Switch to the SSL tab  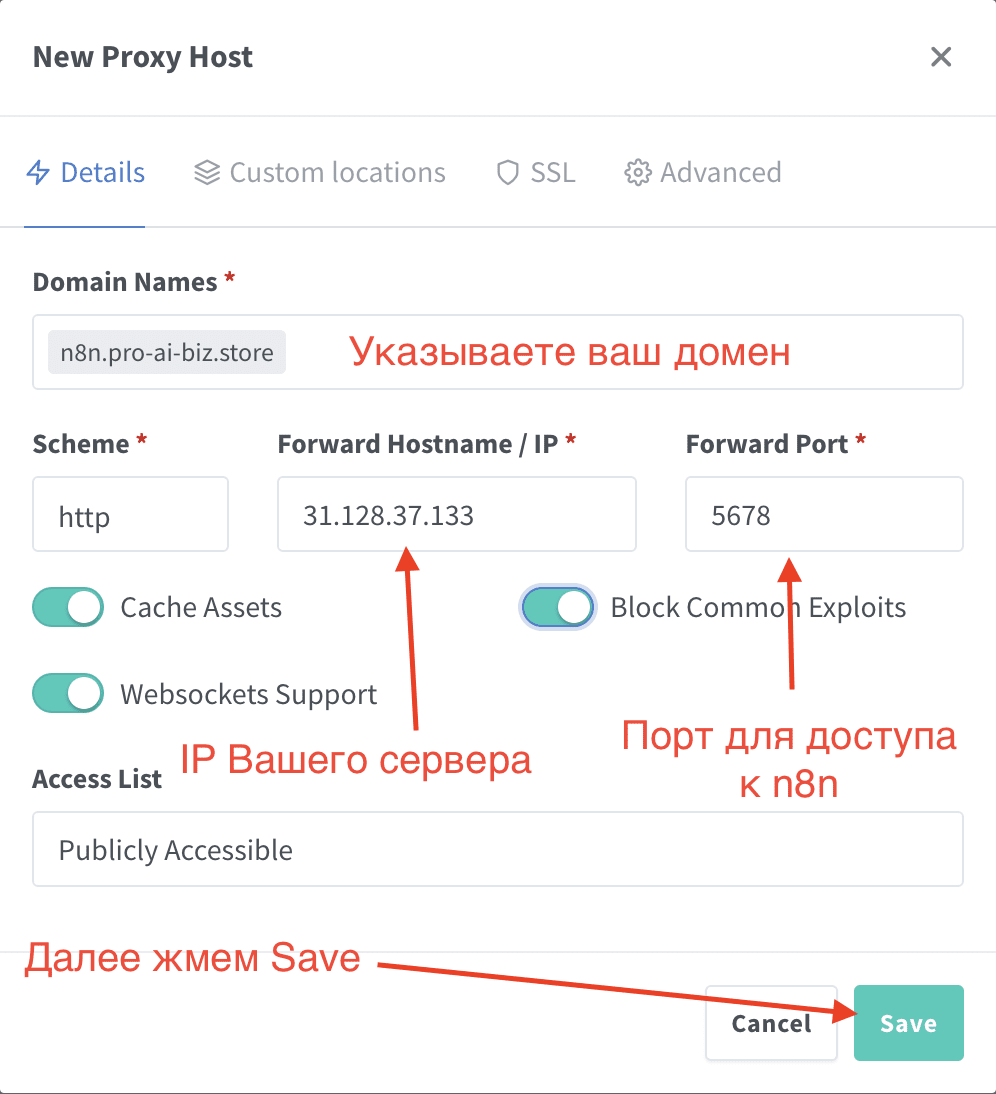tap(545, 172)
